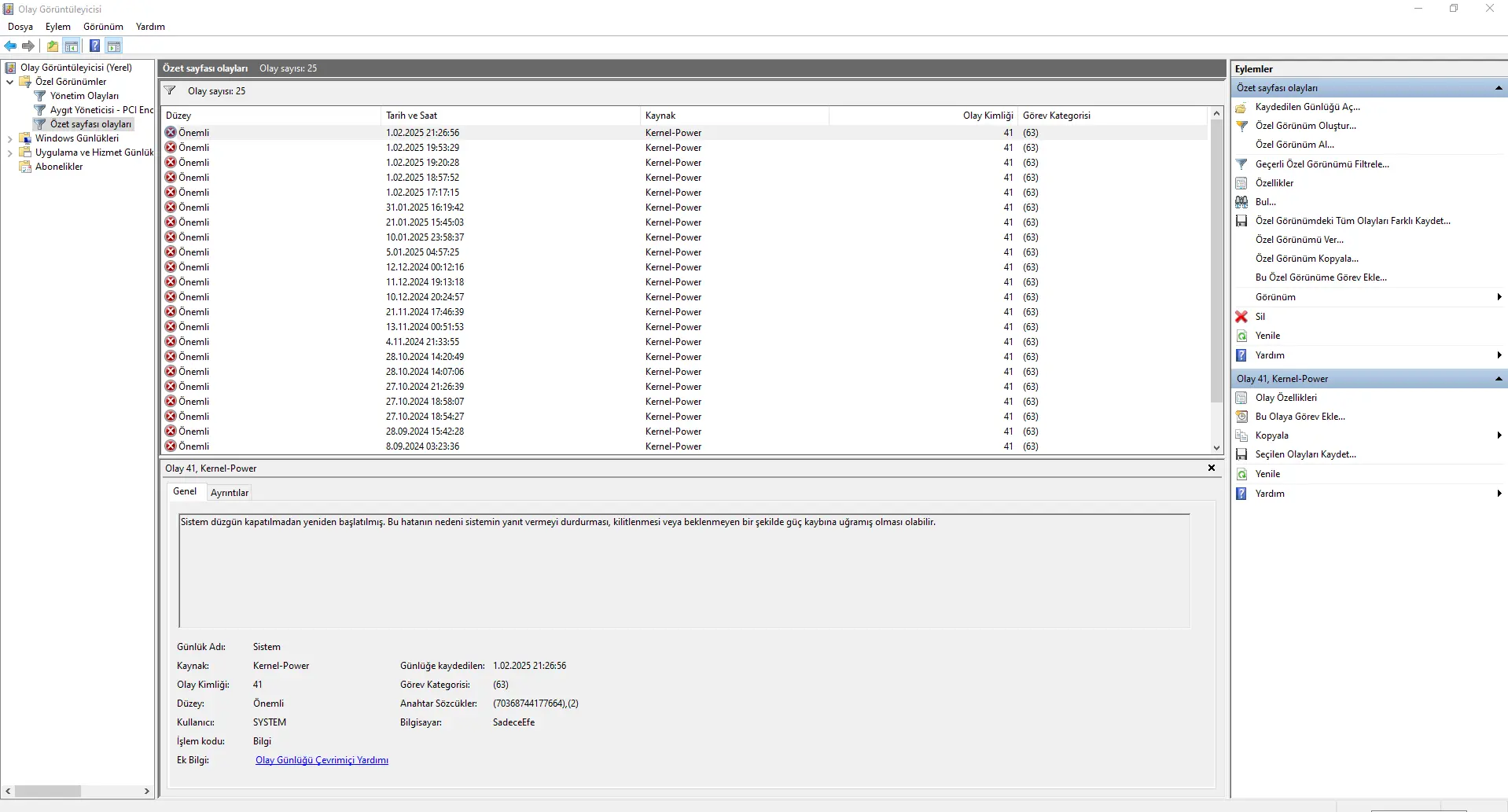The height and width of the screenshot is (812, 1508).
Task: Open the Görünüm submenu arrow in the actions pane
Action: [1499, 297]
